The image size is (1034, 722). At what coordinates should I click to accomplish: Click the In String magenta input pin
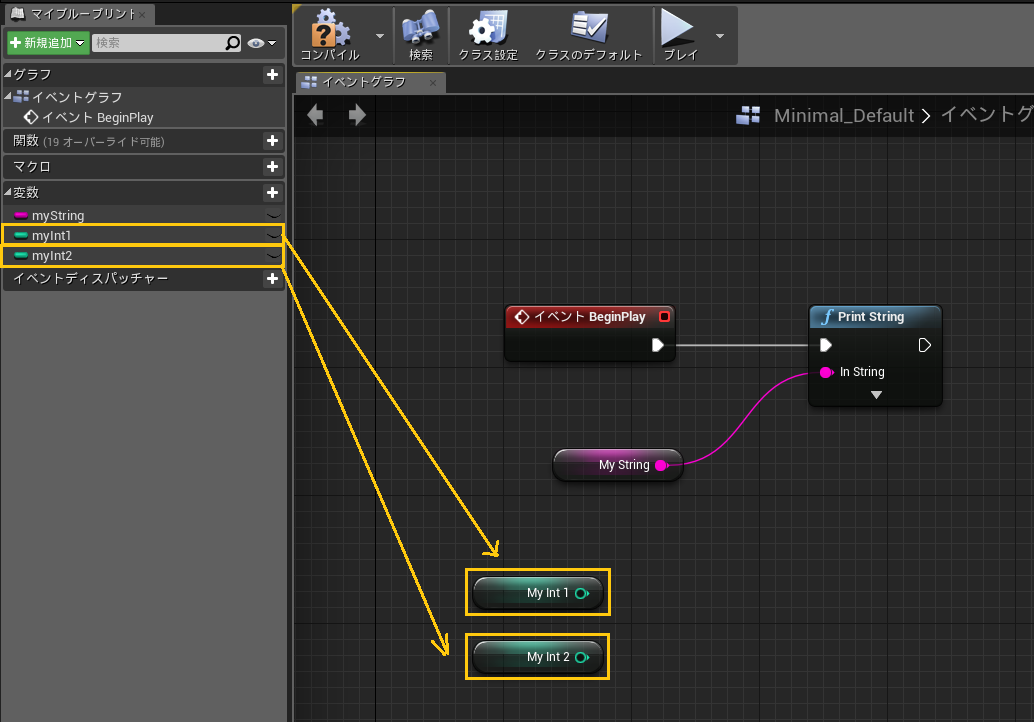point(826,373)
